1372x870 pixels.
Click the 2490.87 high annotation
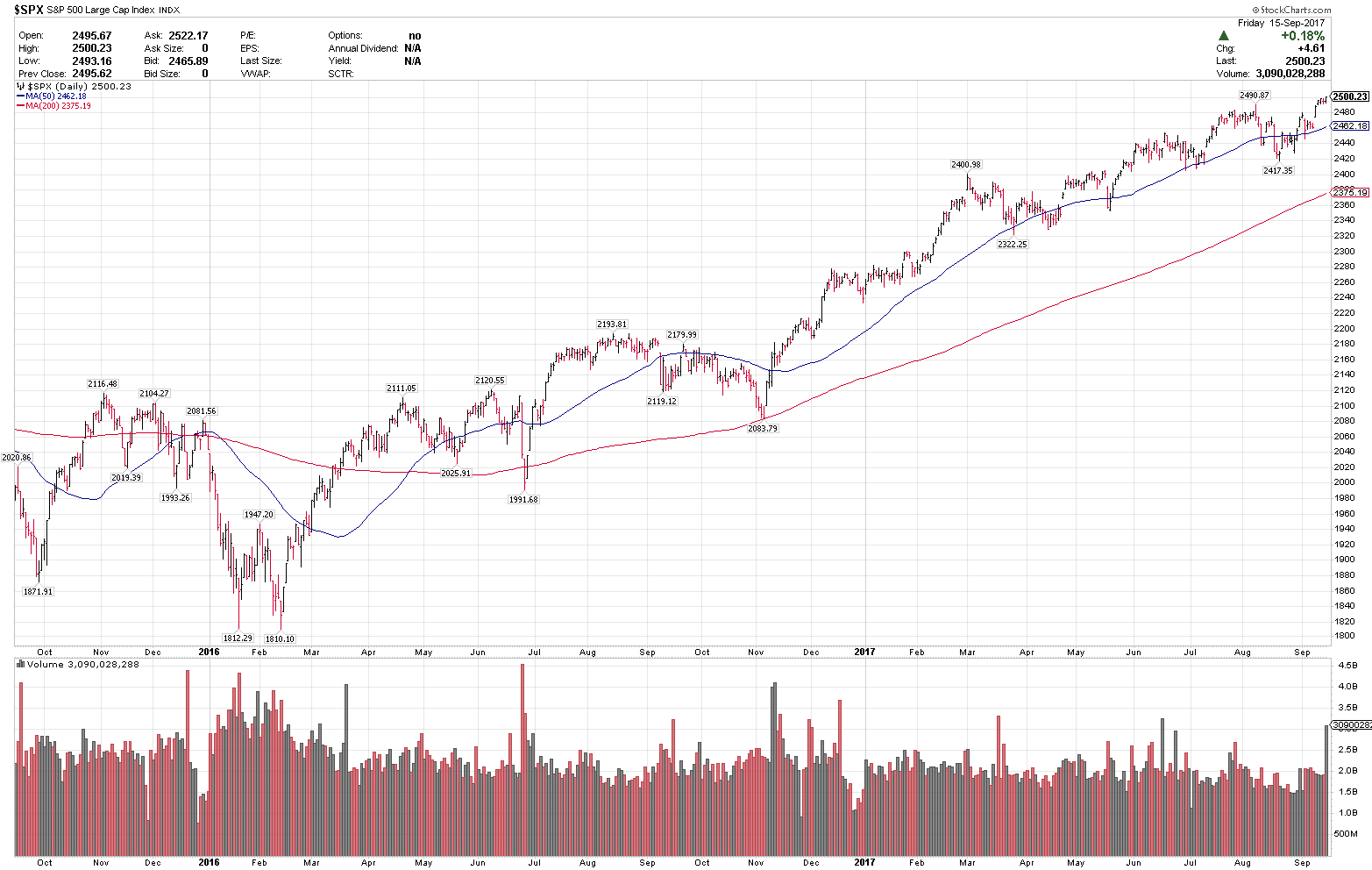tap(1254, 96)
